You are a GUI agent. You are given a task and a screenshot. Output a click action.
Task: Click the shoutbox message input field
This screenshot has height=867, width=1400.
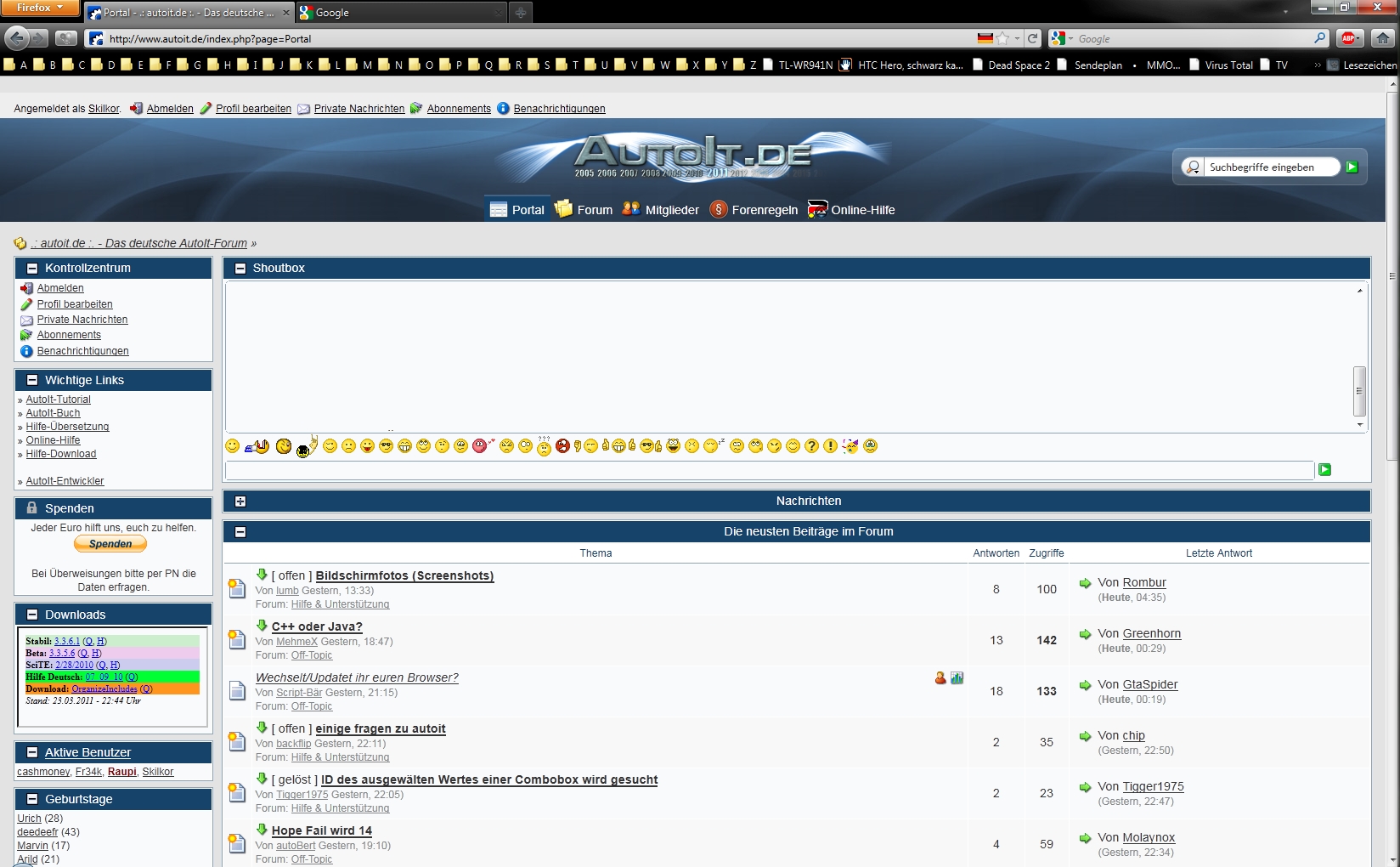click(769, 470)
